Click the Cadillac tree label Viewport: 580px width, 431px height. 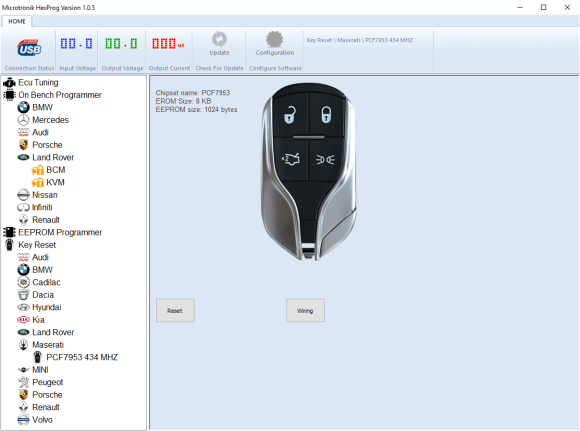pyautogui.click(x=46, y=282)
